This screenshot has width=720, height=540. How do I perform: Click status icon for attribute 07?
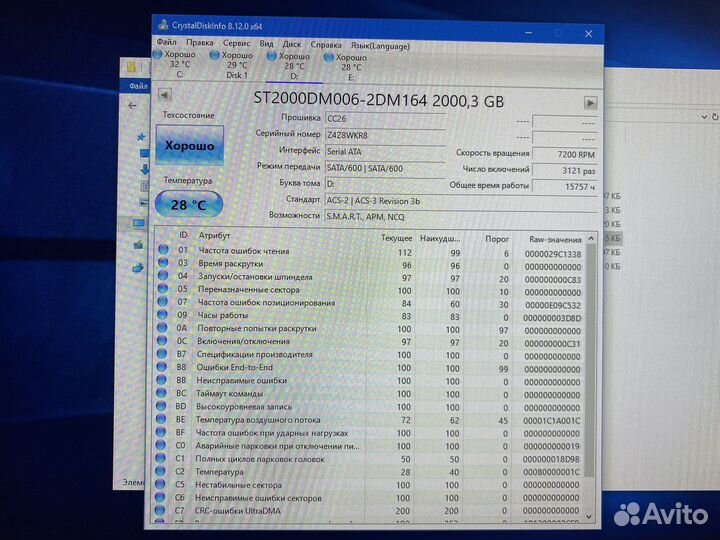(x=163, y=301)
